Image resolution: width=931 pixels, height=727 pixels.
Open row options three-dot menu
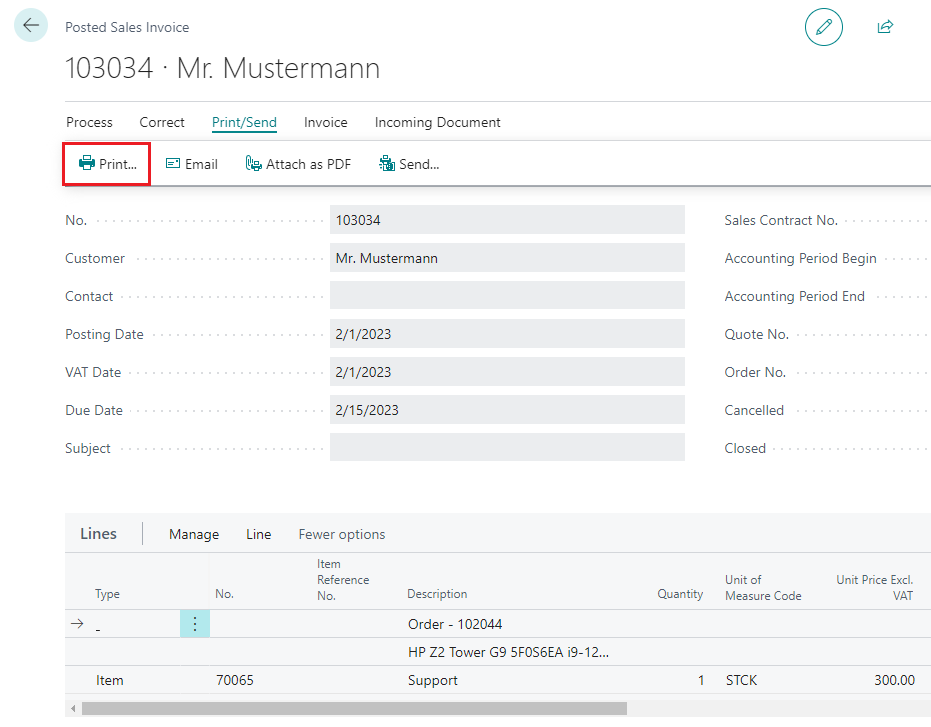tap(195, 624)
